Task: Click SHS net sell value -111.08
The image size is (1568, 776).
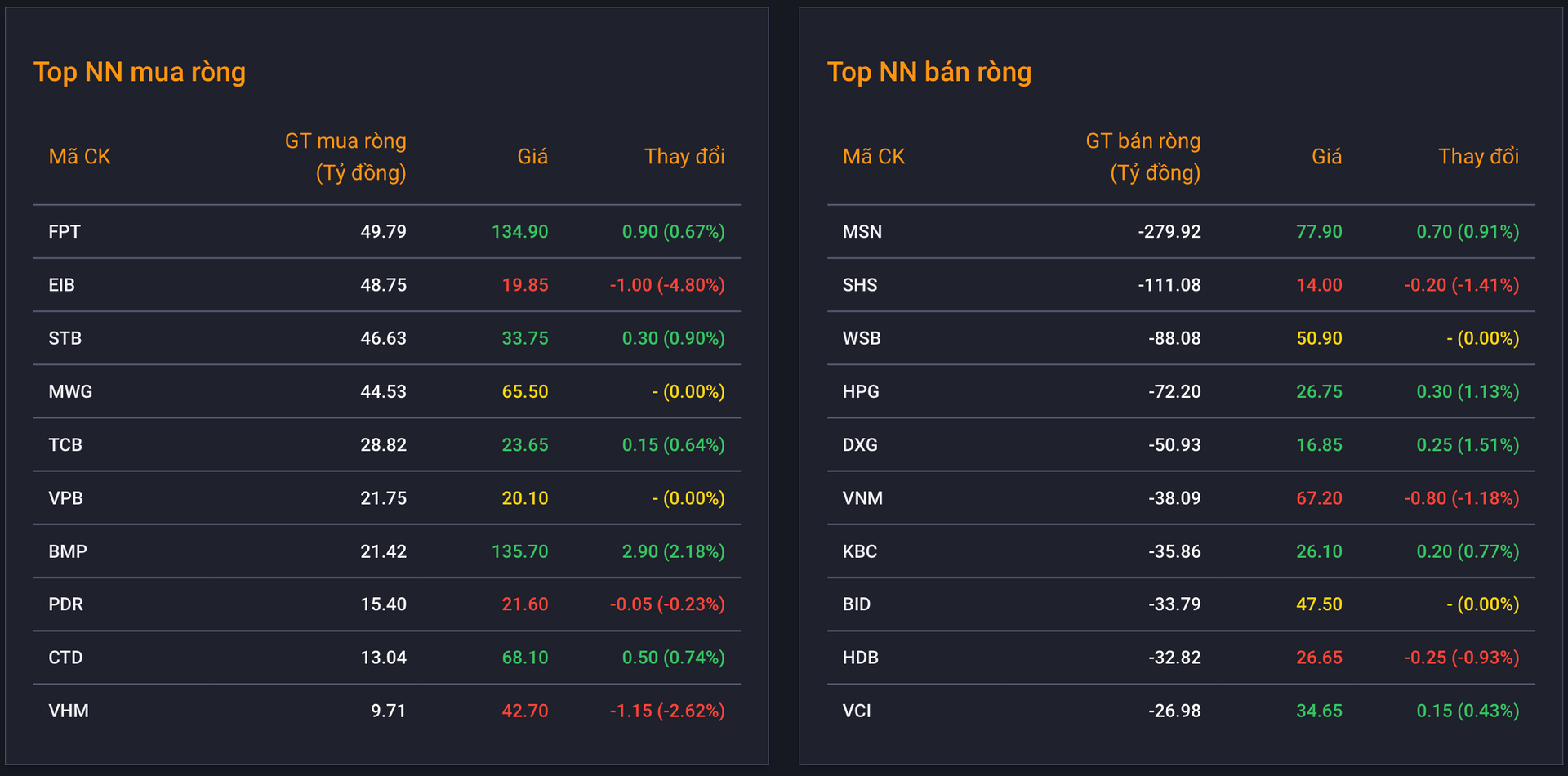Action: [1169, 285]
